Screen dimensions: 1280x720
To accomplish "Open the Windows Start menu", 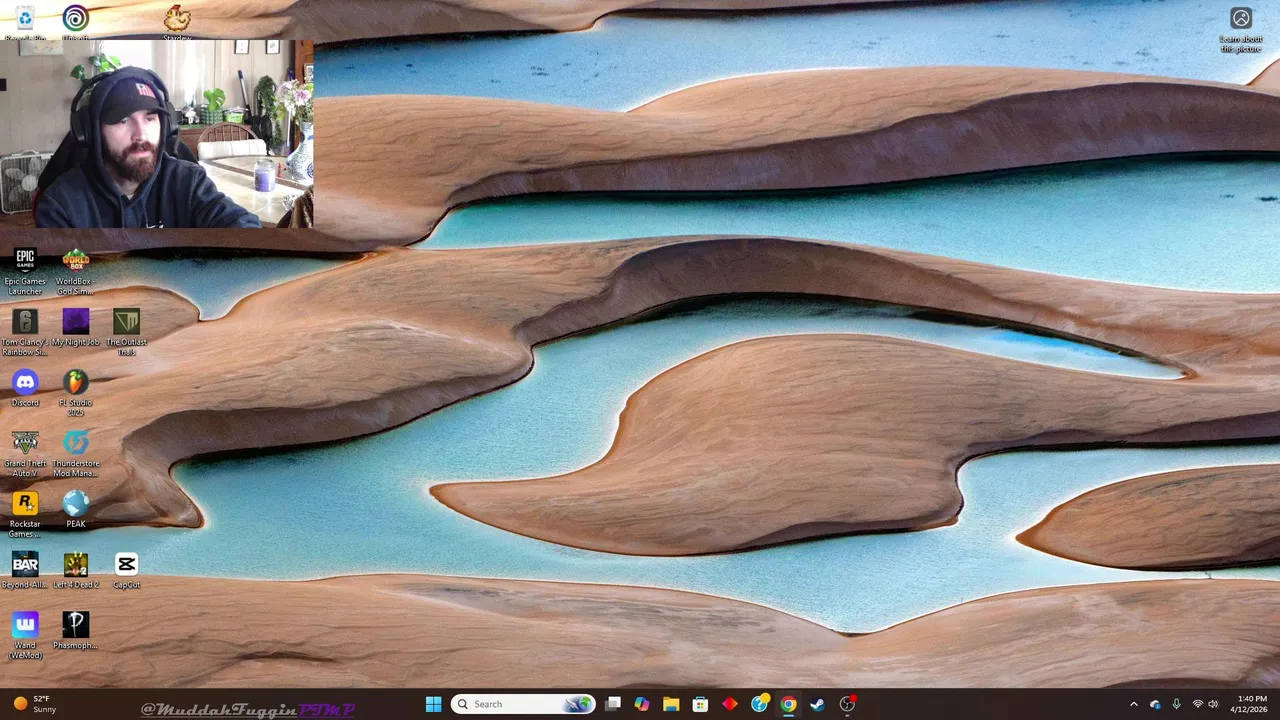I will click(433, 704).
